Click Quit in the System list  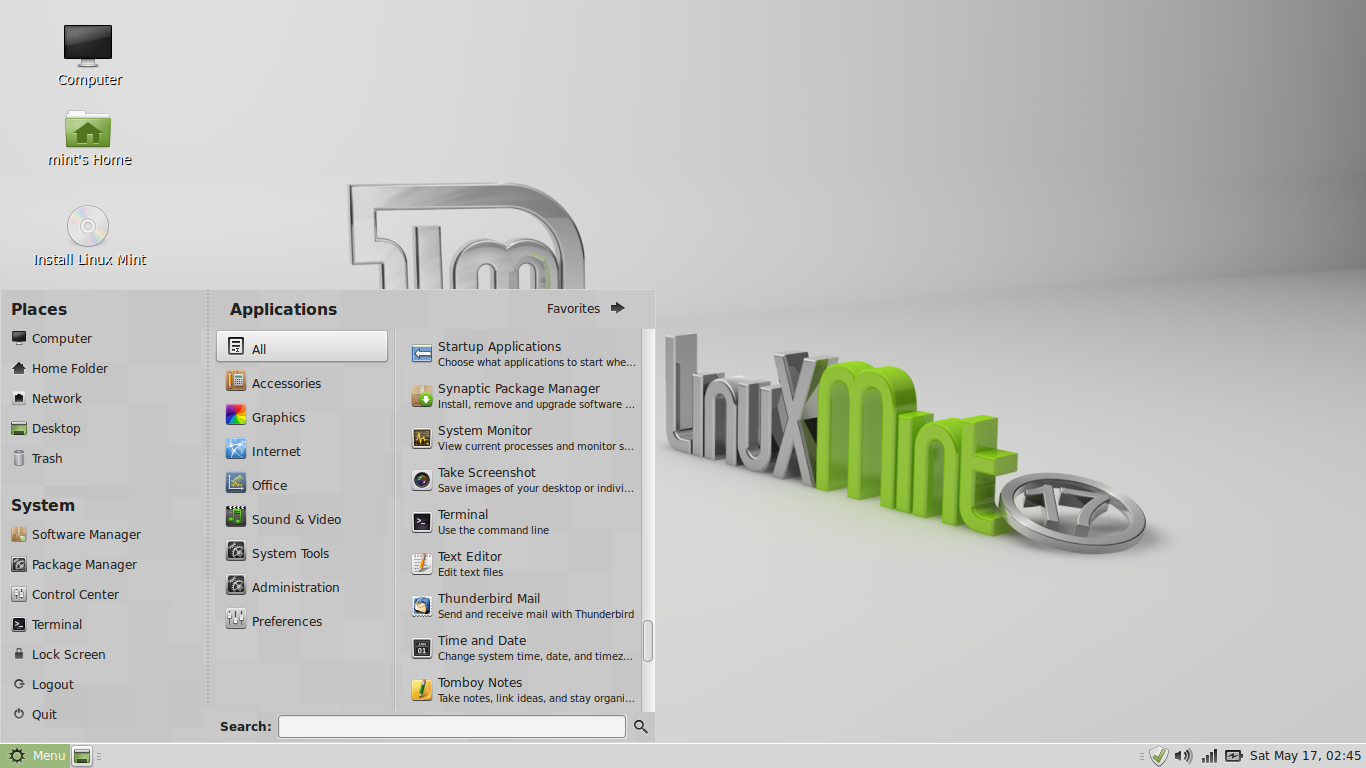[x=35, y=715]
